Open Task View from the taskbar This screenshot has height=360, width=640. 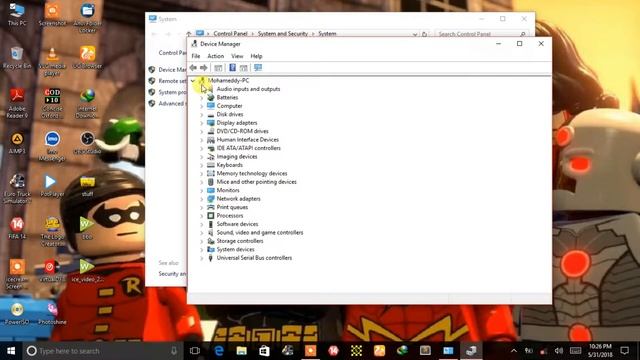click(x=195, y=351)
